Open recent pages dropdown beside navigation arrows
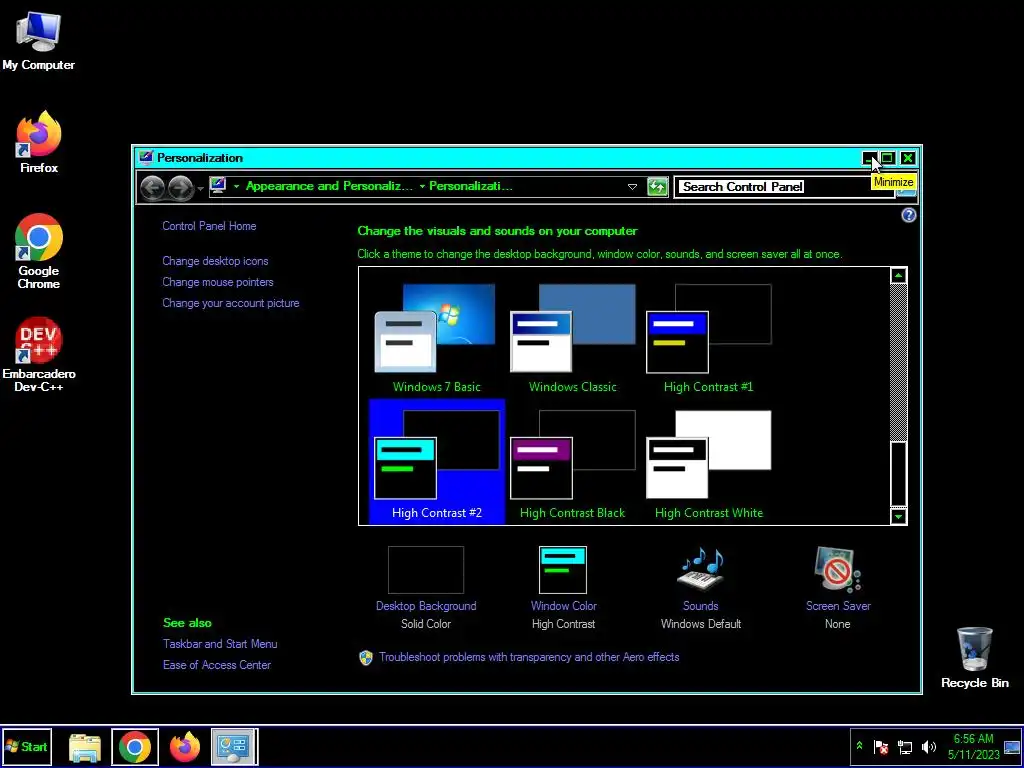Image resolution: width=1024 pixels, height=768 pixels. tap(200, 189)
